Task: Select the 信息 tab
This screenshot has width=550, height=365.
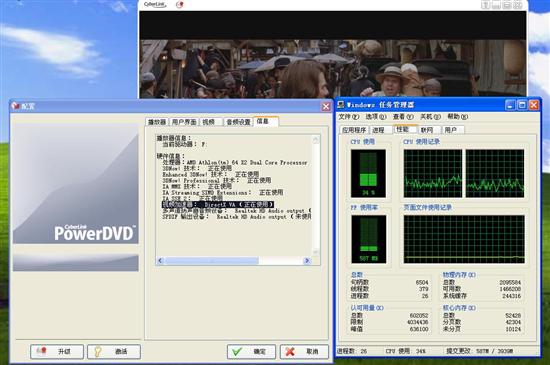Action: [x=266, y=121]
